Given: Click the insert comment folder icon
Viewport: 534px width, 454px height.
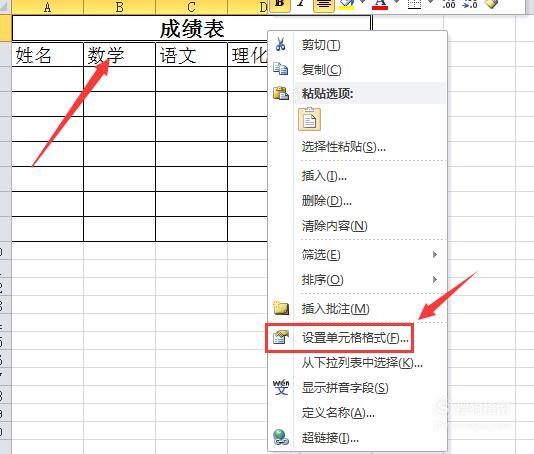Looking at the screenshot, I should coord(281,308).
